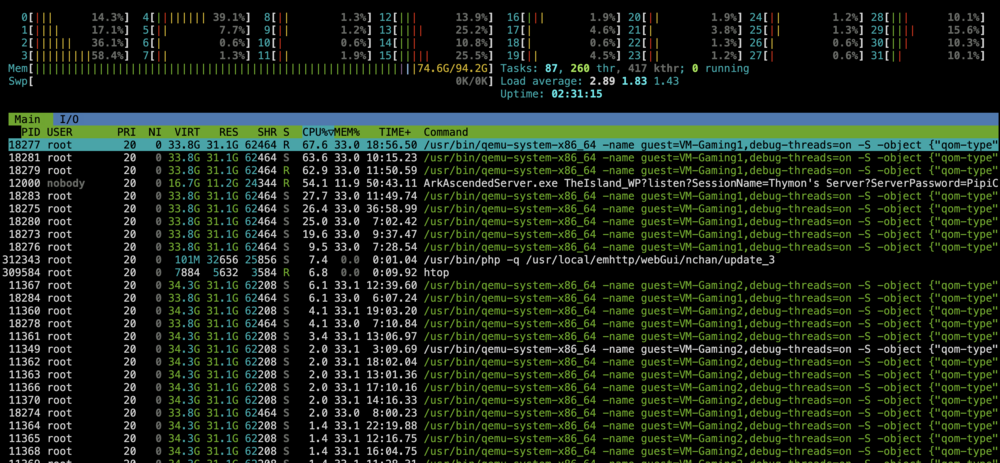This screenshot has height=463, width=1000.
Task: Click the CPU 3 meter showing 58.4%
Action: [x=75, y=55]
